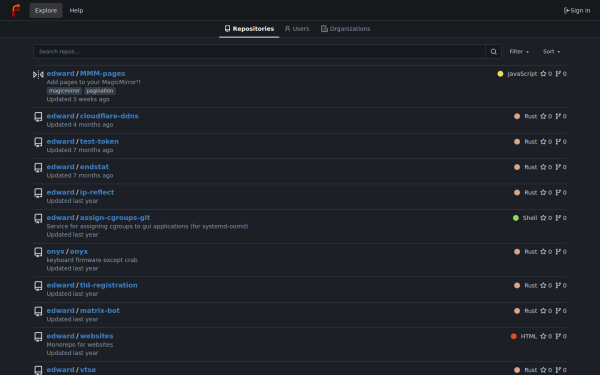Click the search magnifier button
The height and width of the screenshot is (375, 600).
493,52
